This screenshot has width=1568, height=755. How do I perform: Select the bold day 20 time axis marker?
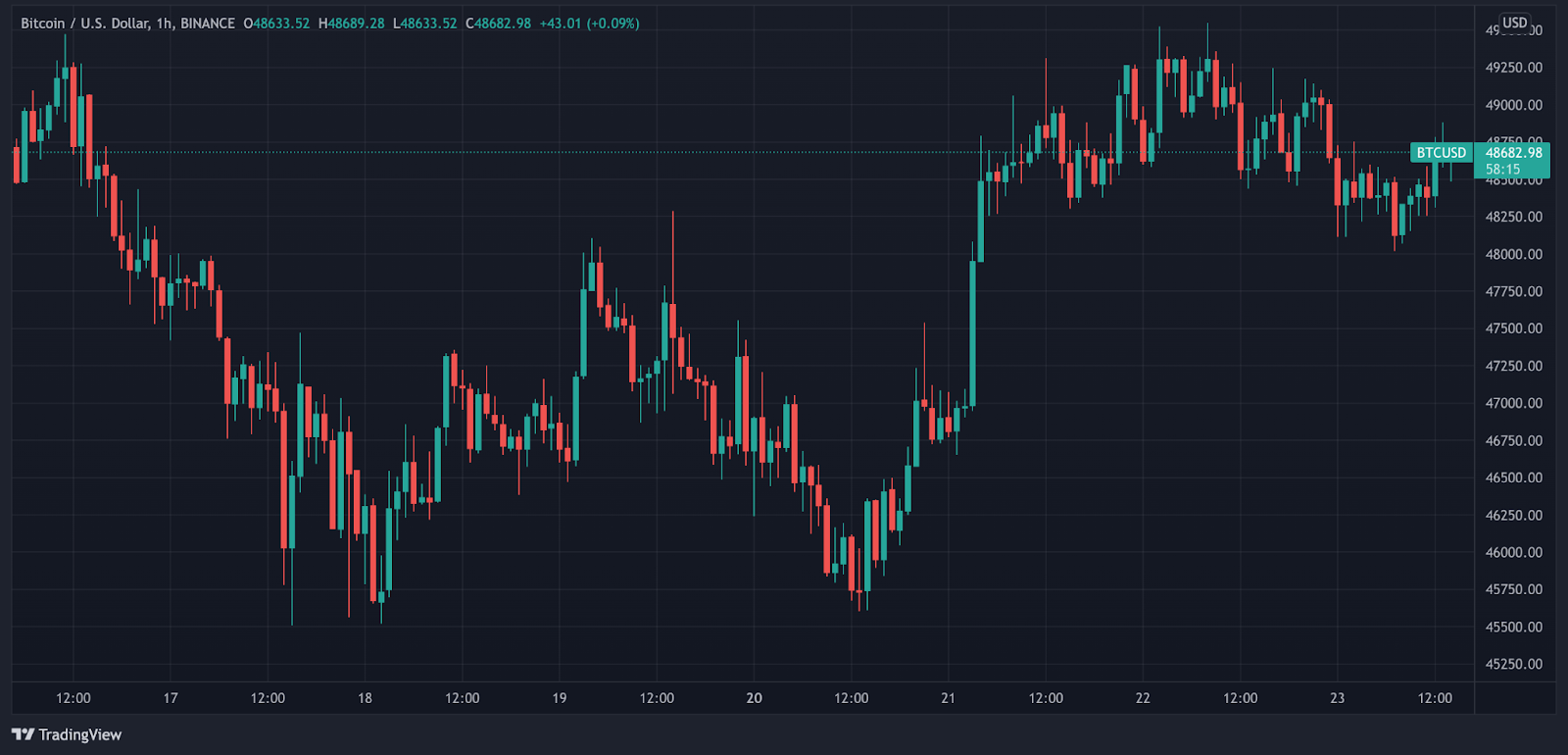click(754, 698)
